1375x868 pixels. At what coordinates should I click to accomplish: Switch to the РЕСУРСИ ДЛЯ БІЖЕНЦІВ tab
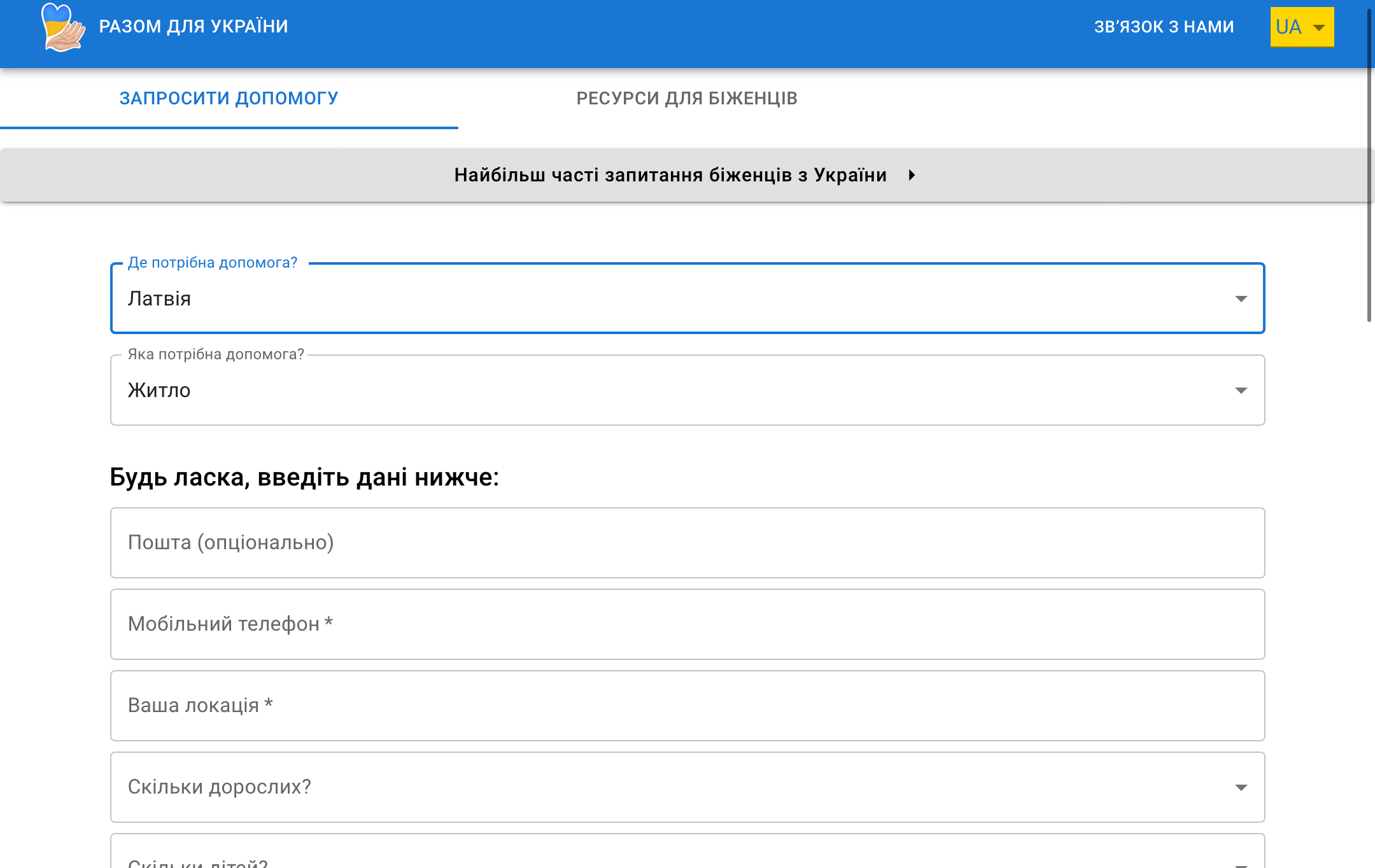(687, 98)
